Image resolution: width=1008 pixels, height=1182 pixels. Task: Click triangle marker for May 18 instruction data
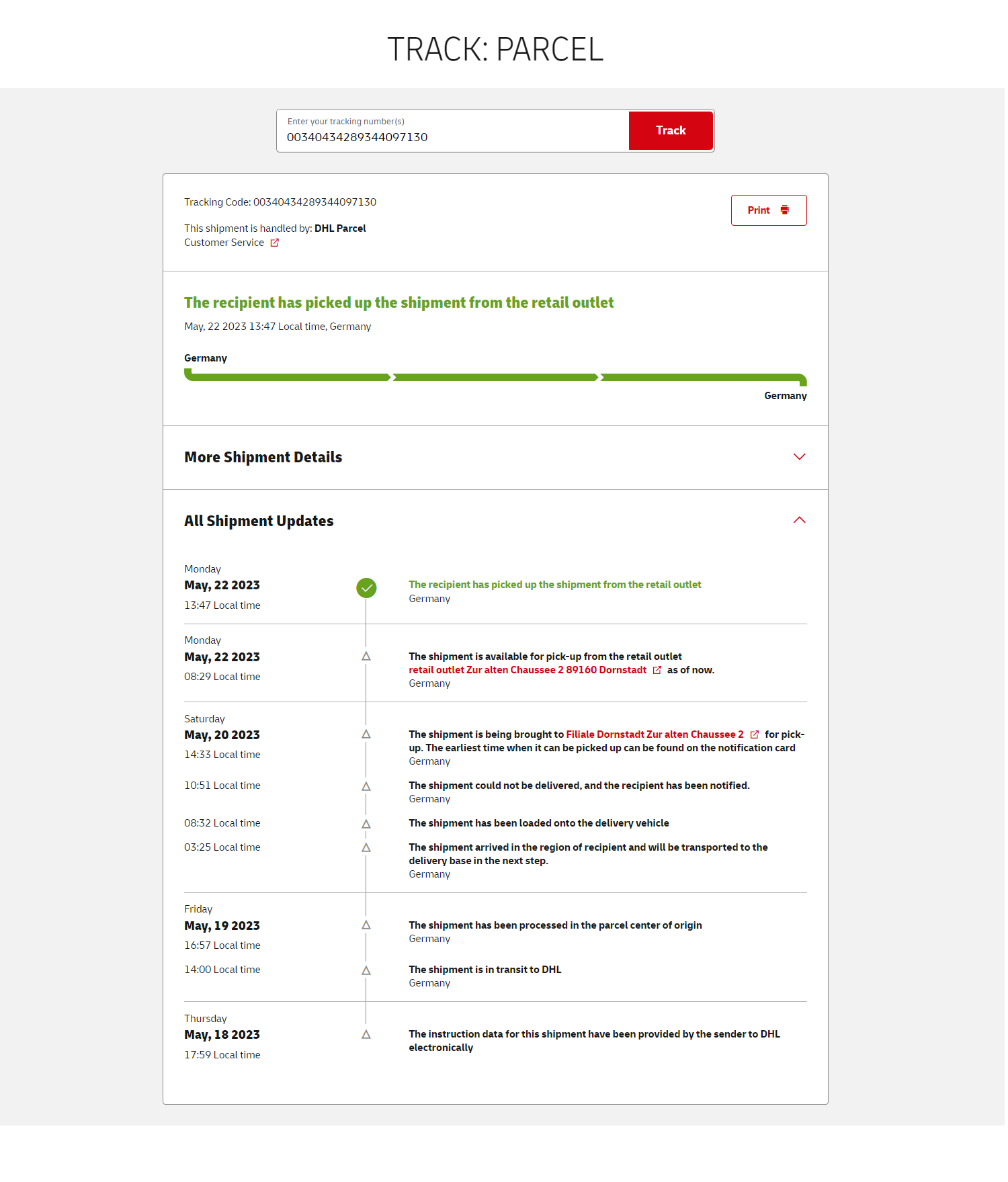tap(366, 1035)
